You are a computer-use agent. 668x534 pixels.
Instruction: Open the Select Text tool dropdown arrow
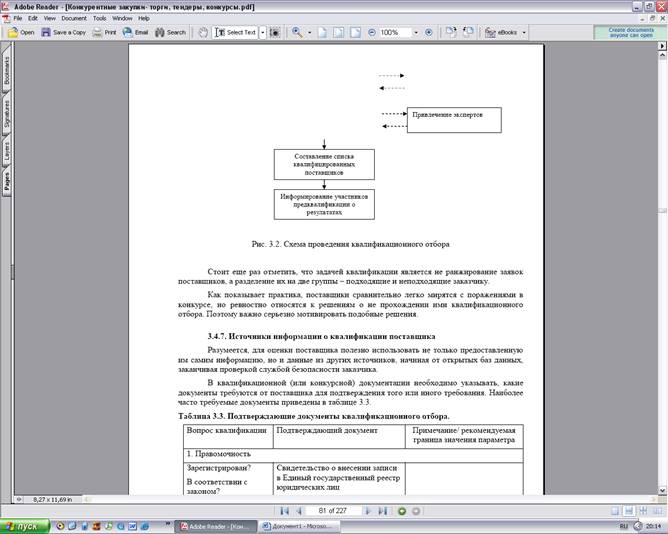(263, 32)
